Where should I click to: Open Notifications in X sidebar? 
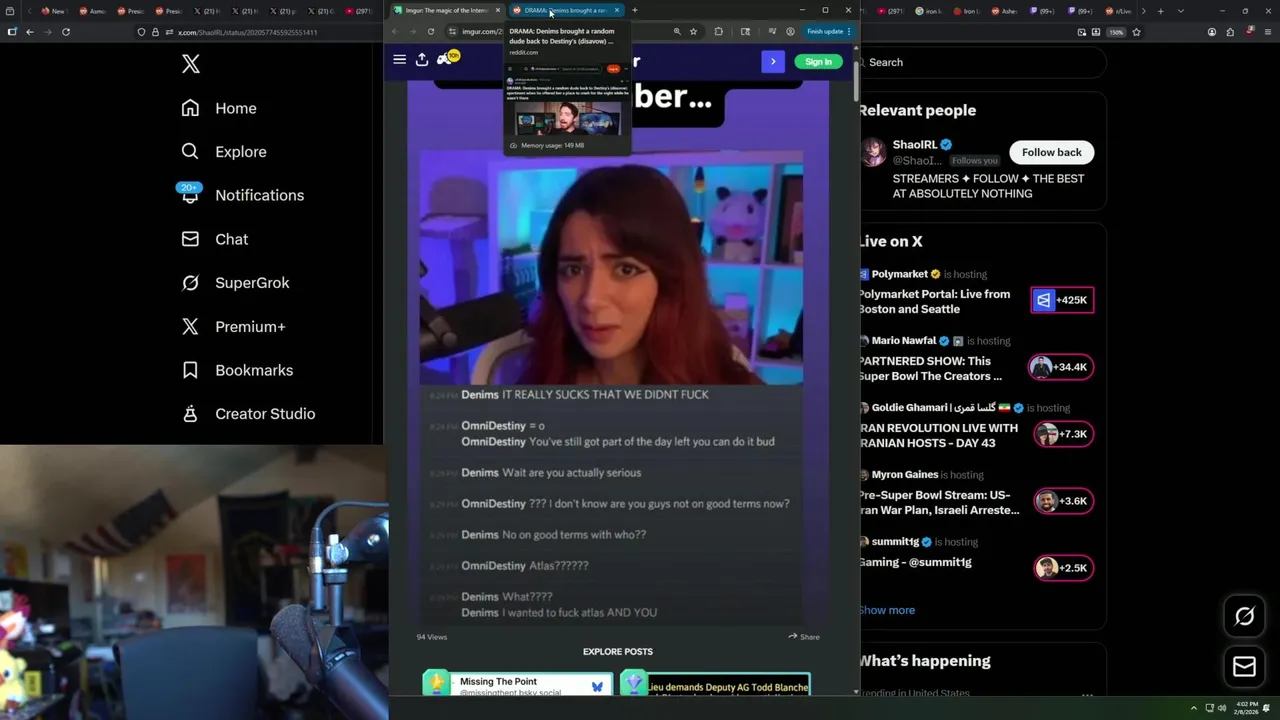pyautogui.click(x=242, y=195)
